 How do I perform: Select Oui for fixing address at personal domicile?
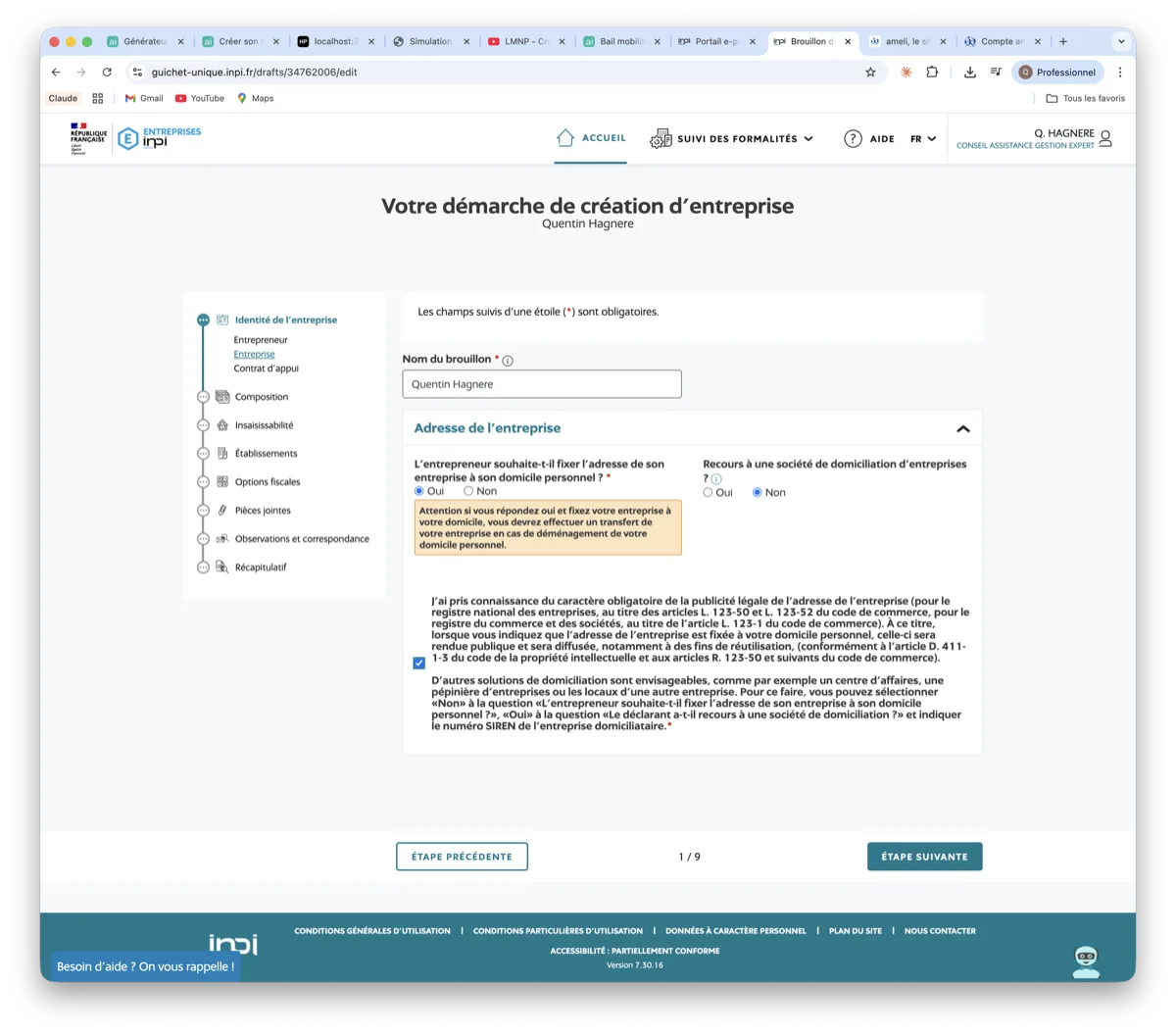tap(421, 490)
